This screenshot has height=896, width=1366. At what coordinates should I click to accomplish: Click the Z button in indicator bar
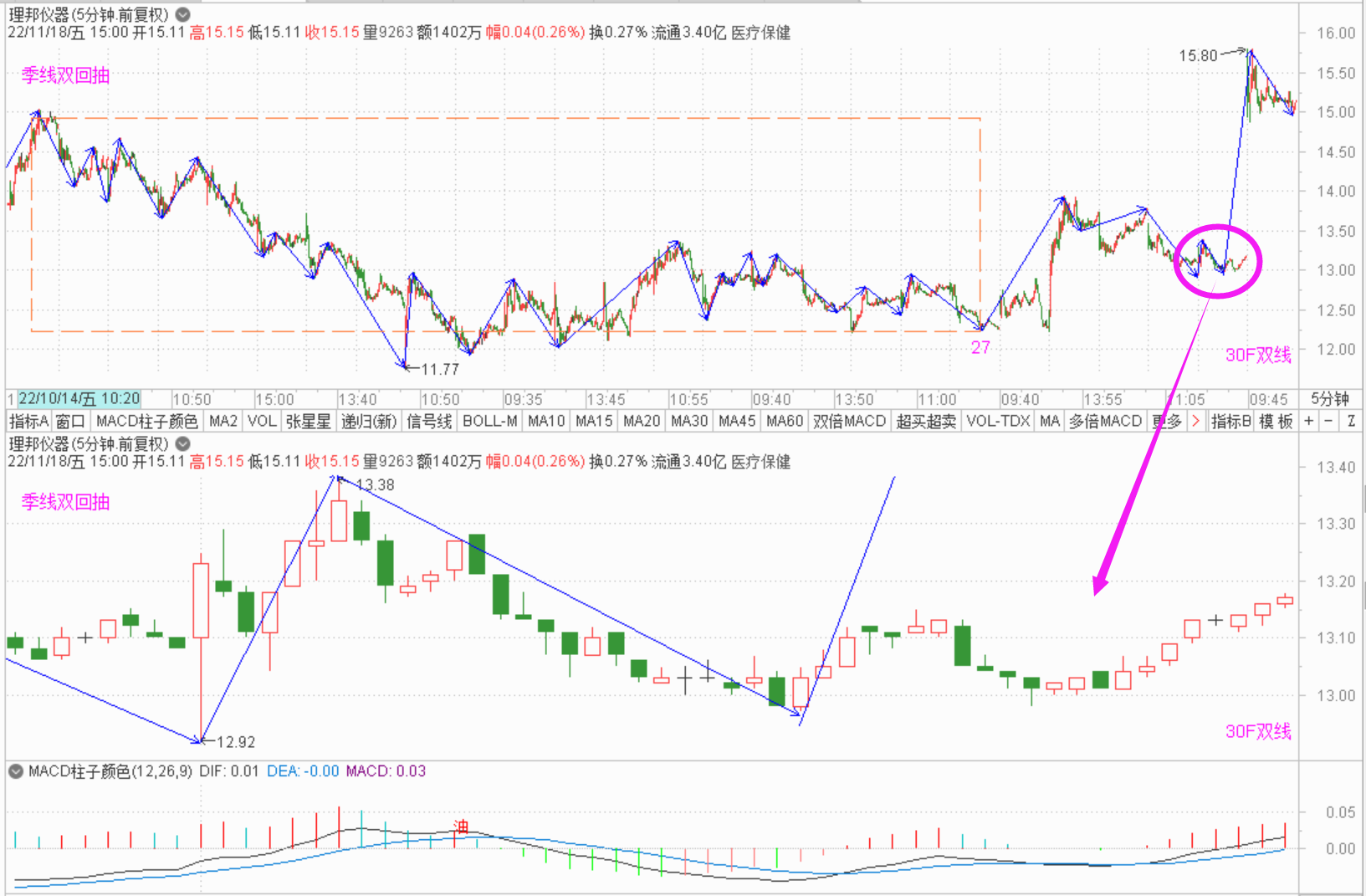[x=1351, y=421]
